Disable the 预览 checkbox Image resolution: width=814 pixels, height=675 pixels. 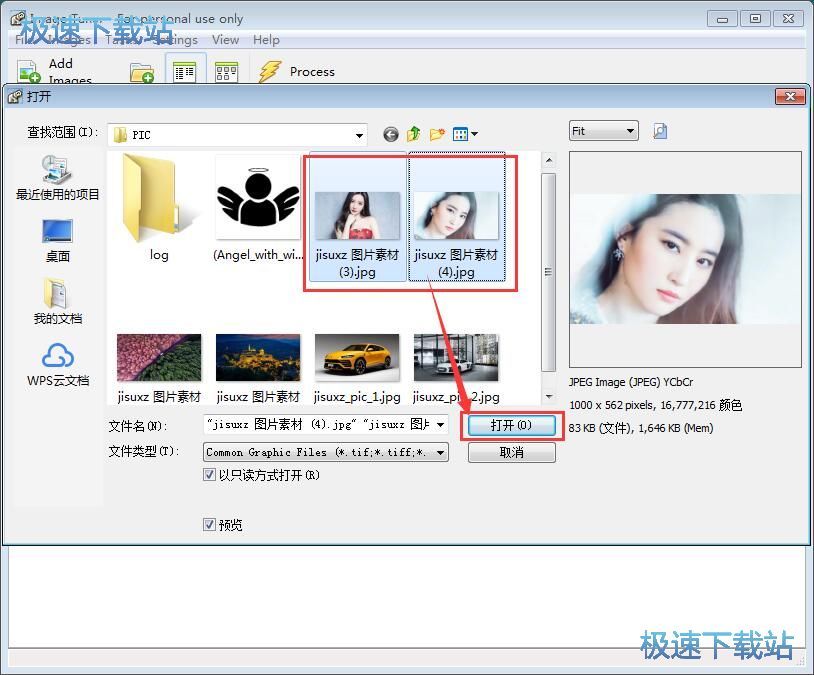pos(209,524)
